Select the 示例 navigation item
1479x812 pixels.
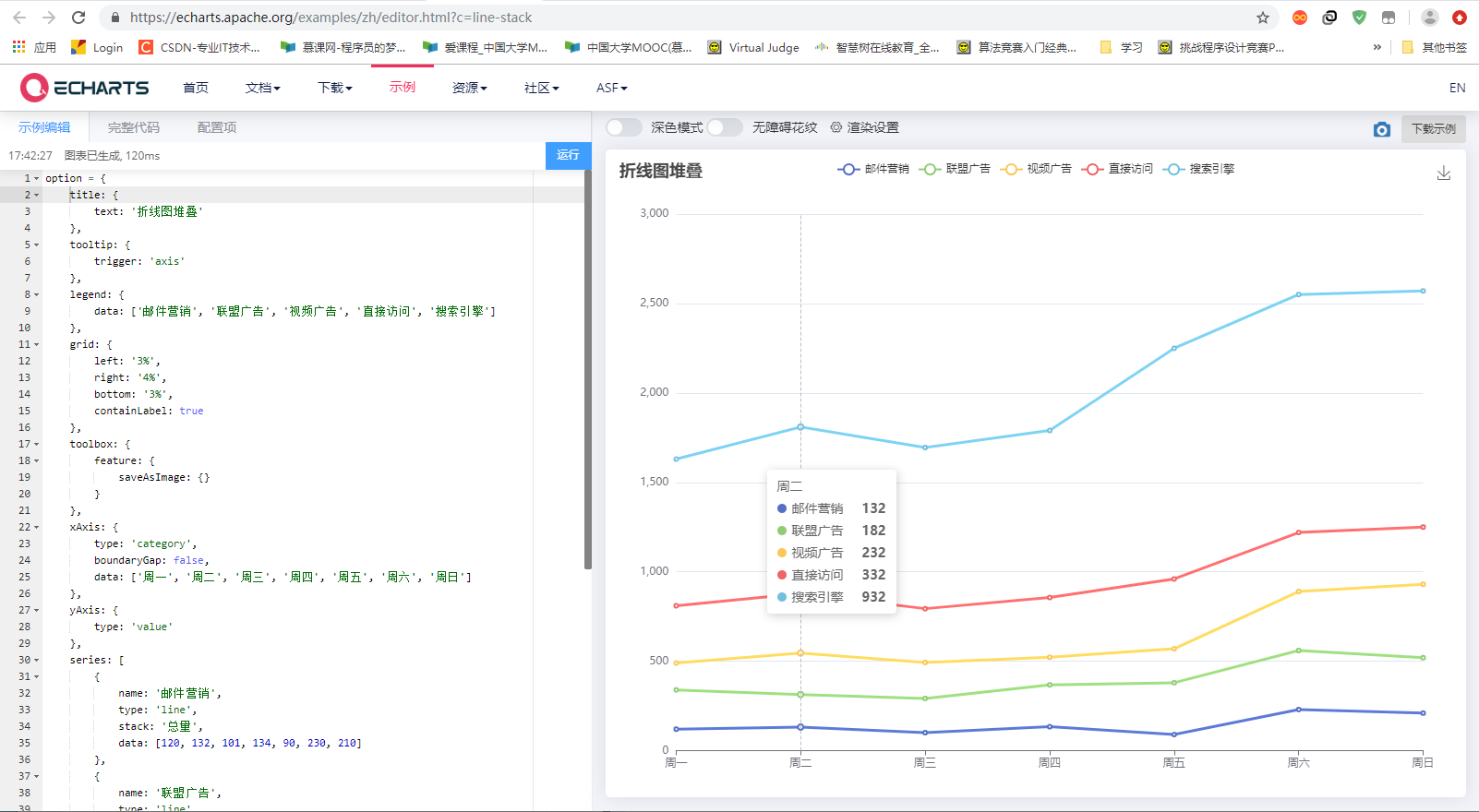(x=403, y=87)
